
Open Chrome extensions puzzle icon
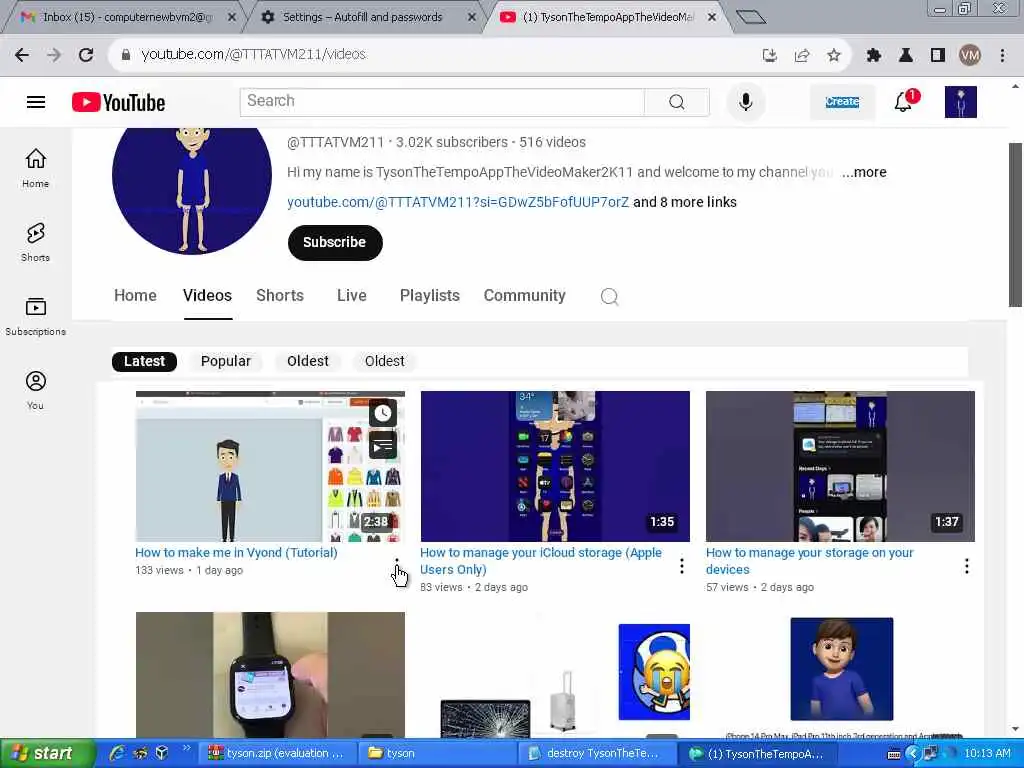click(x=873, y=56)
